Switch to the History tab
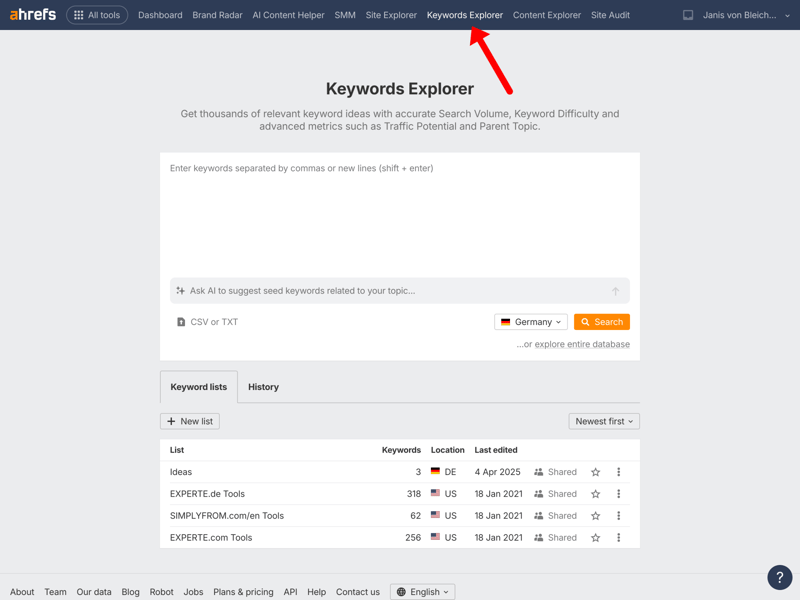 (263, 387)
